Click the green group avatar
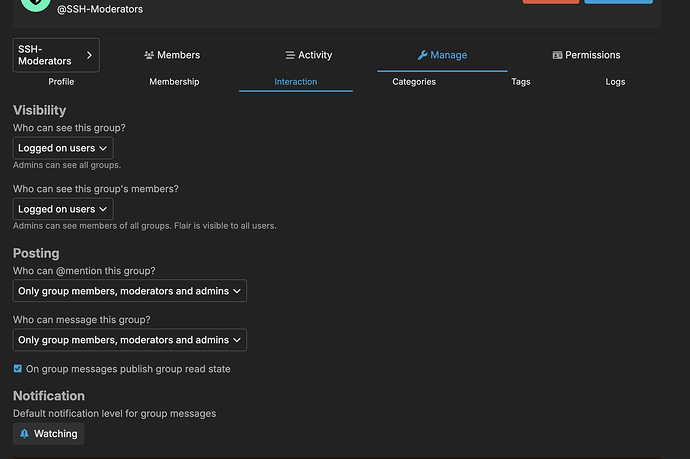Viewport: 690px width, 459px height. 36,5
